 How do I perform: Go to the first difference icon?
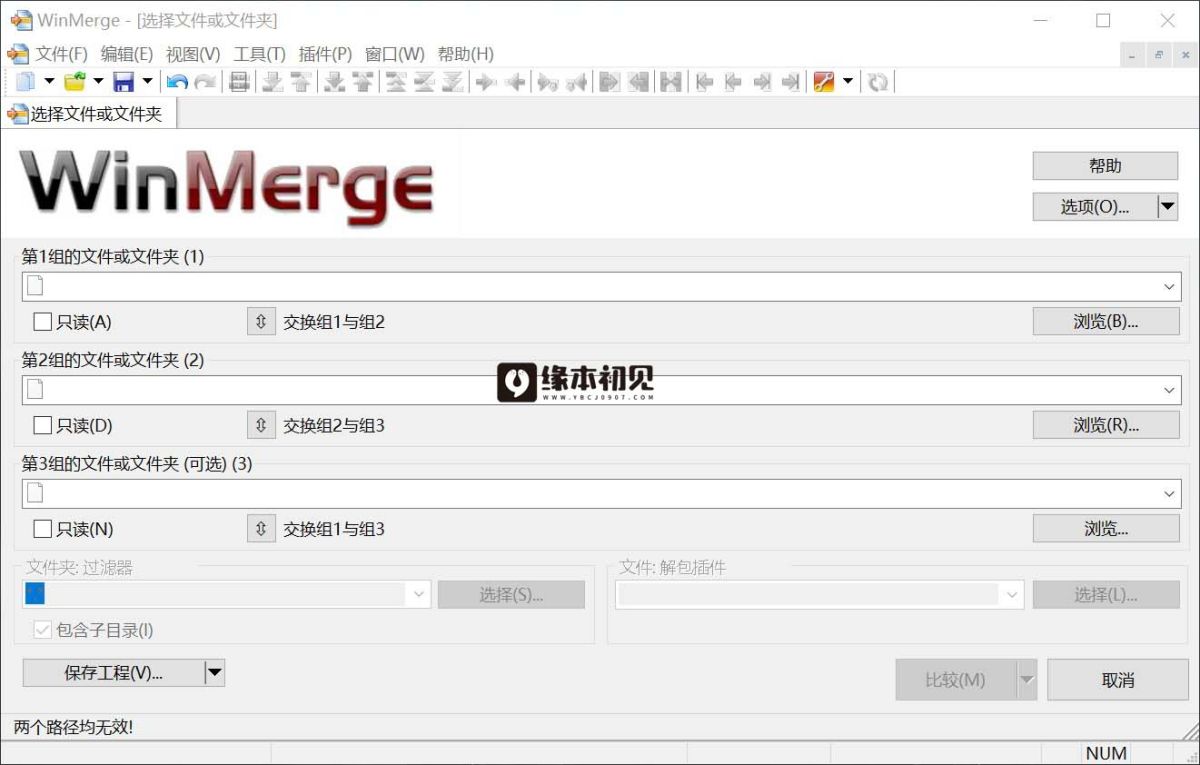[x=396, y=82]
